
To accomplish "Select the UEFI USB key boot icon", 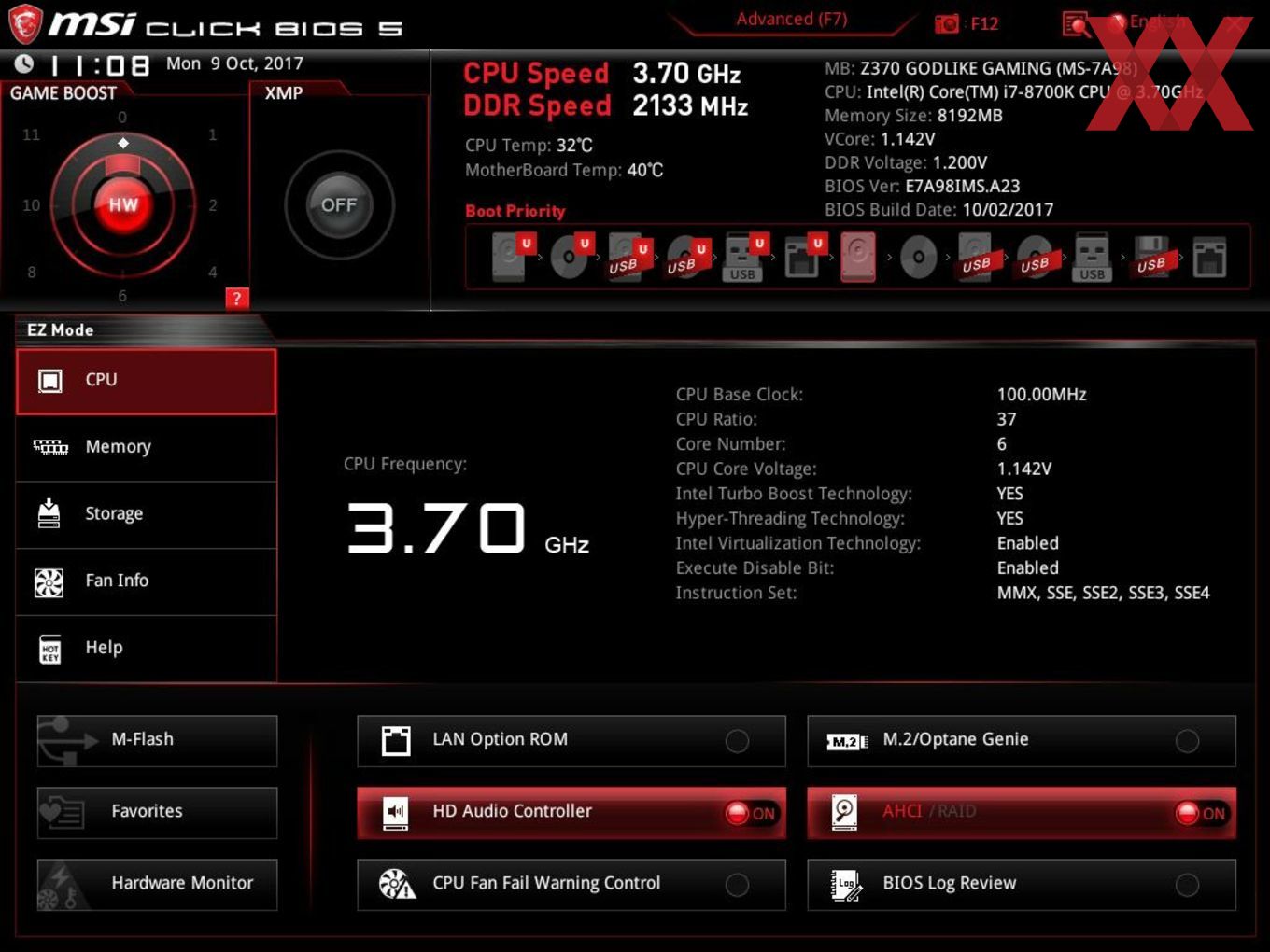I will pos(744,257).
